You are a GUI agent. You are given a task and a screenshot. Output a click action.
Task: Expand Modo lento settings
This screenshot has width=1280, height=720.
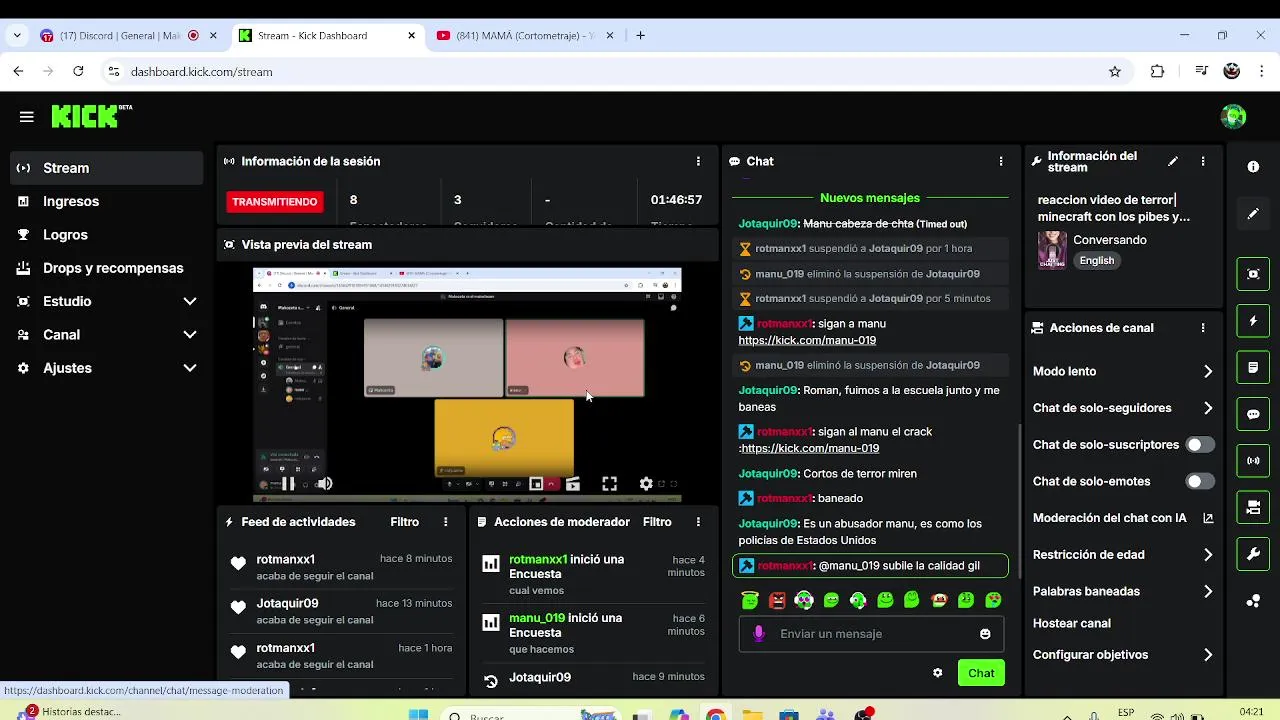(x=1122, y=371)
